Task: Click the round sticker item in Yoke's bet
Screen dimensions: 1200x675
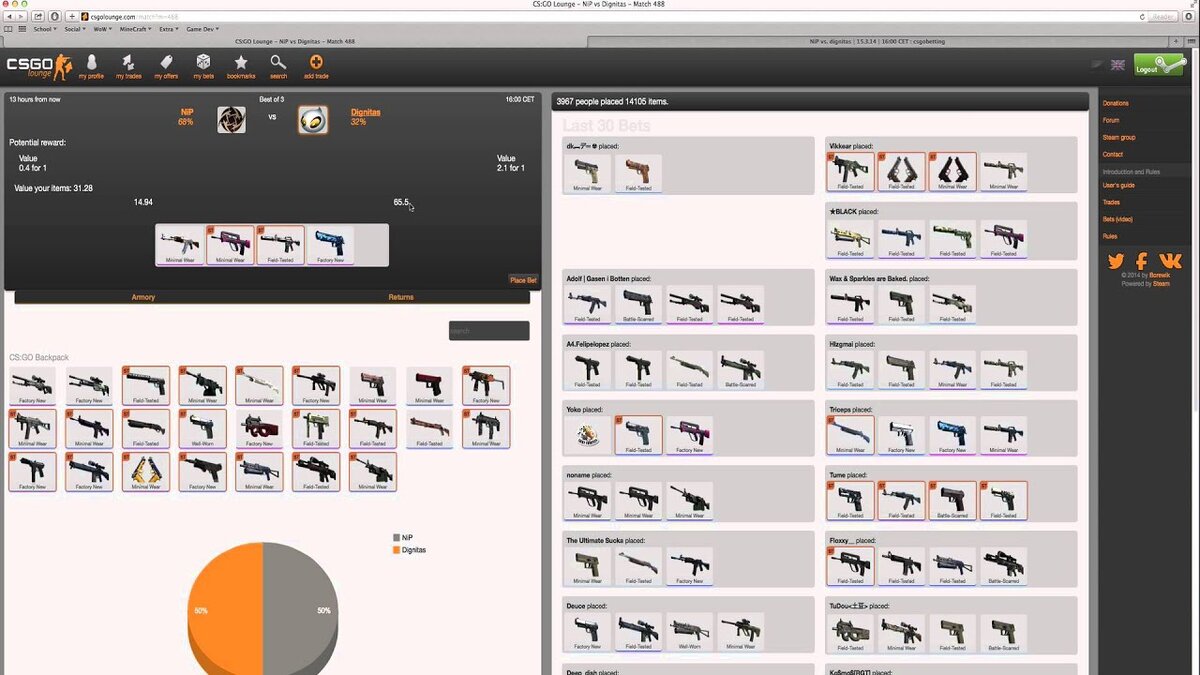Action: click(587, 435)
